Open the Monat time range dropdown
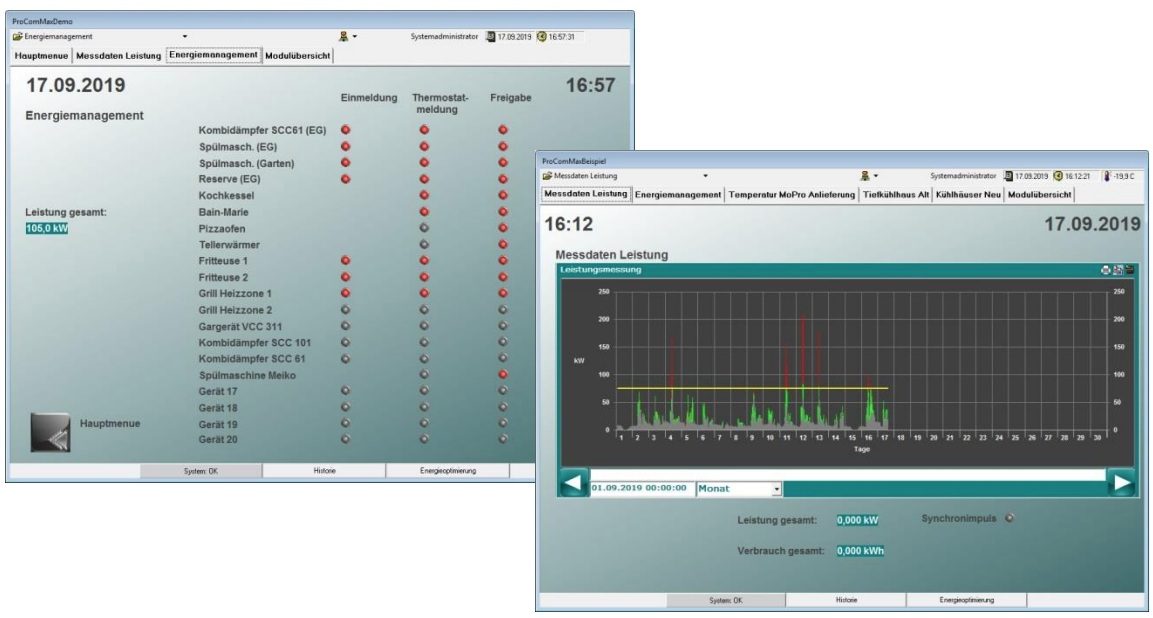 (775, 489)
